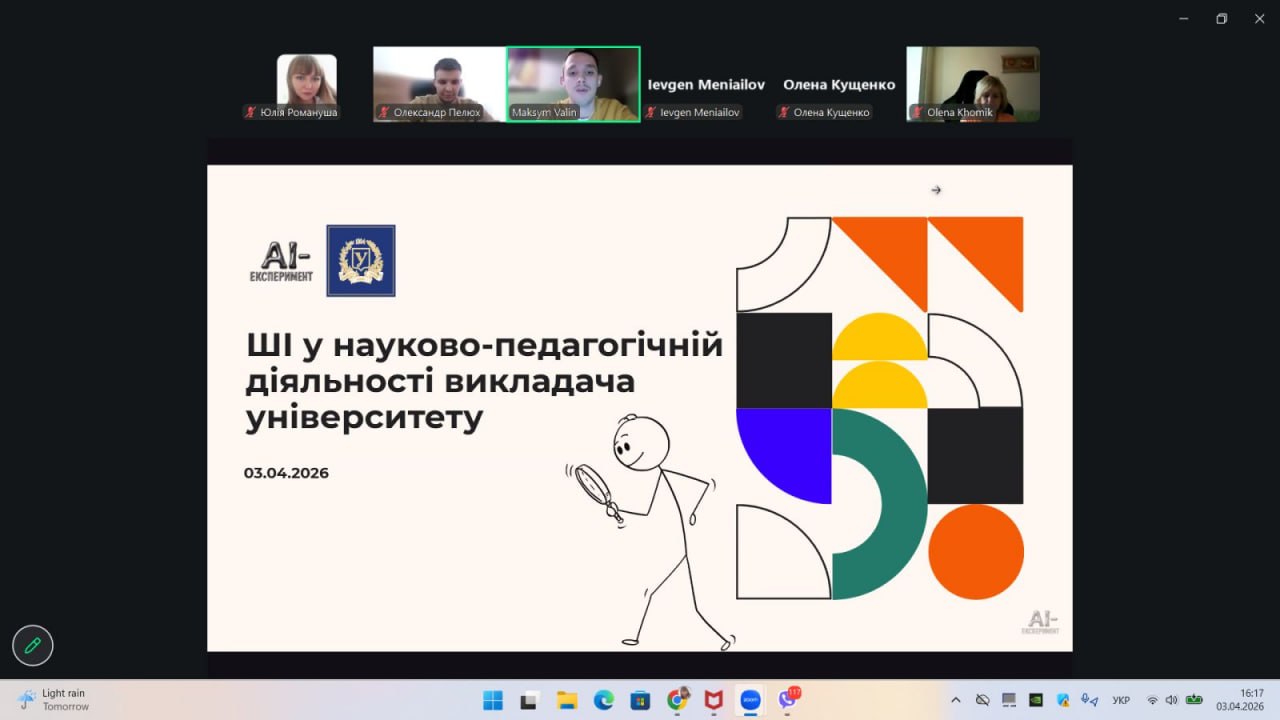Click Юлія Романуша's video tile

[x=306, y=84]
